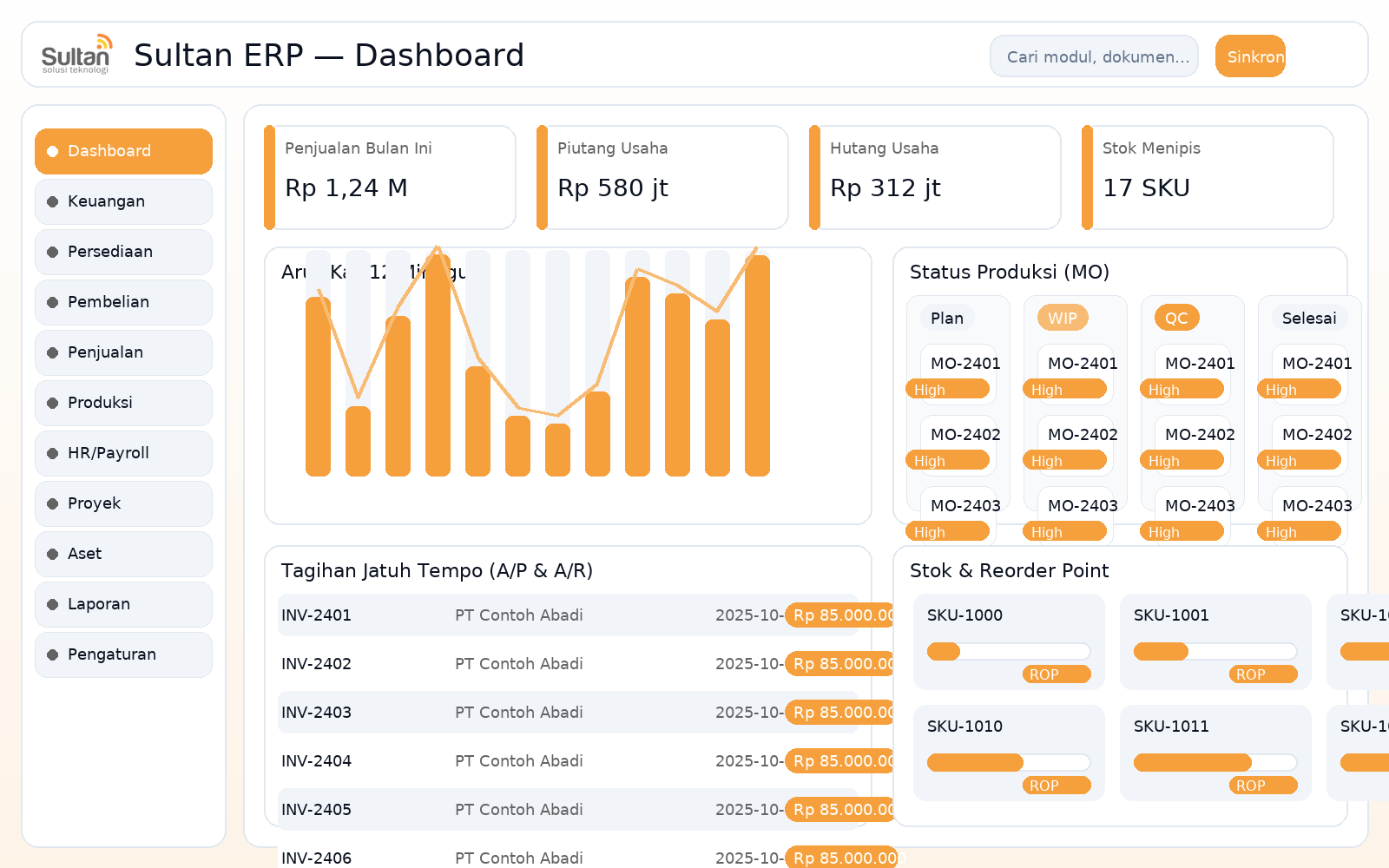
Task: Expand the Stok Menipis card
Action: 1205,177
